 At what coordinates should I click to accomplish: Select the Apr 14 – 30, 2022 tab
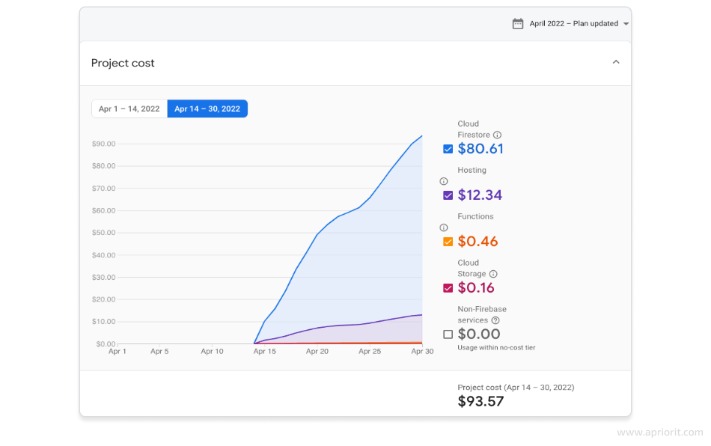[208, 109]
